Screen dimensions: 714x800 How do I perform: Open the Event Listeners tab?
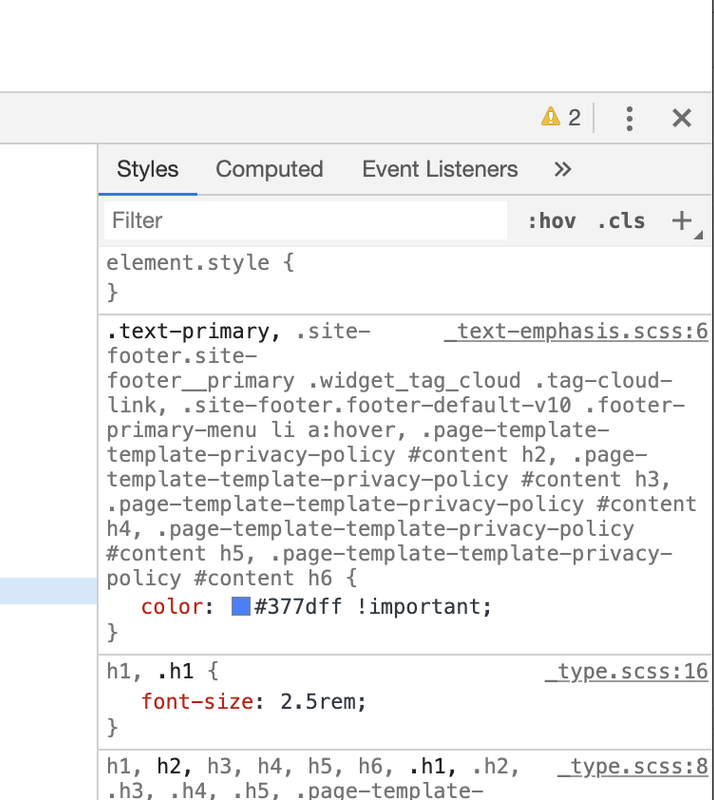[440, 169]
